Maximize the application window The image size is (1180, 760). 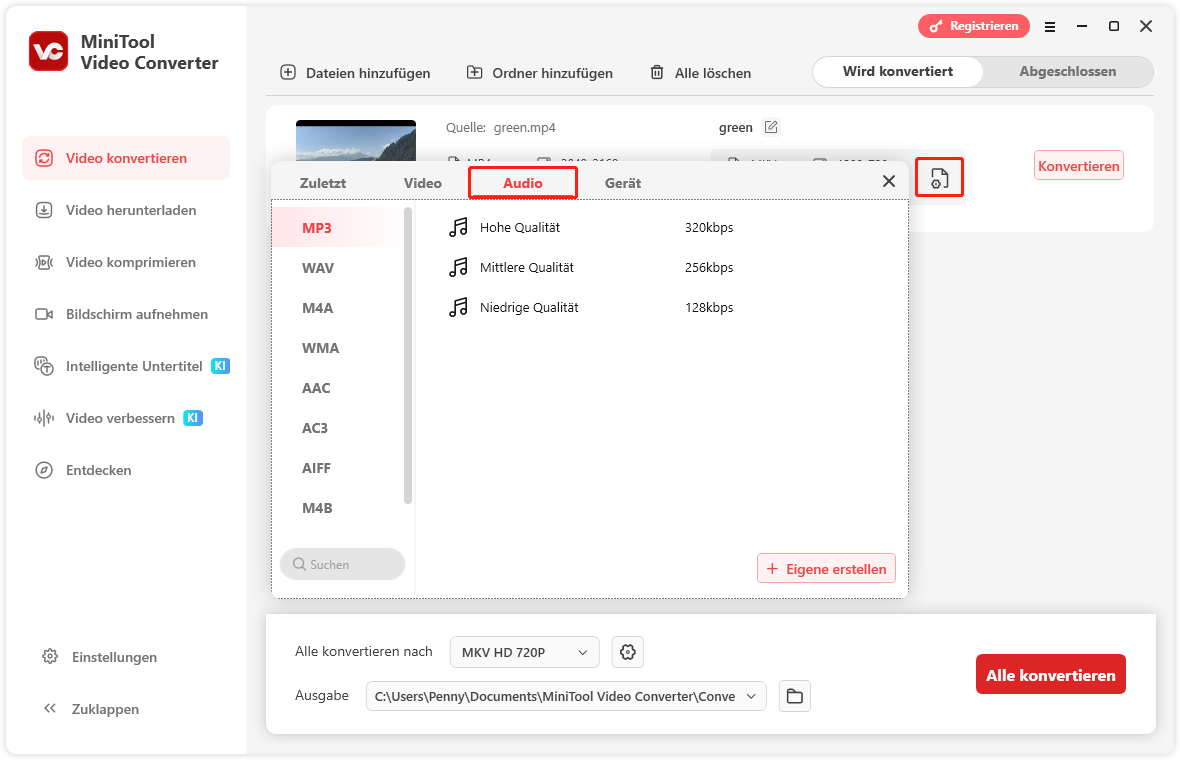[1114, 26]
